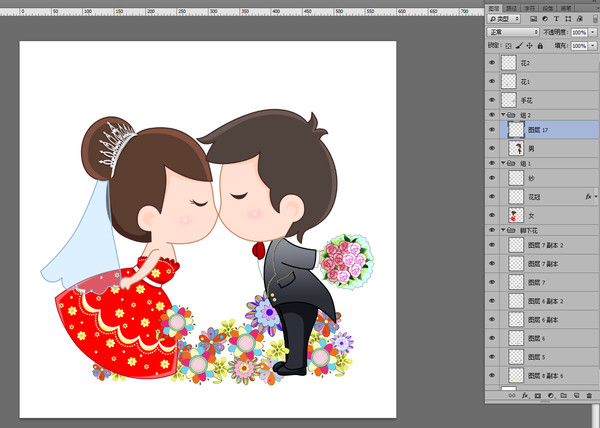Switch to the fourth panel tab
Screen dimensions: 600x428
click(x=548, y=8)
